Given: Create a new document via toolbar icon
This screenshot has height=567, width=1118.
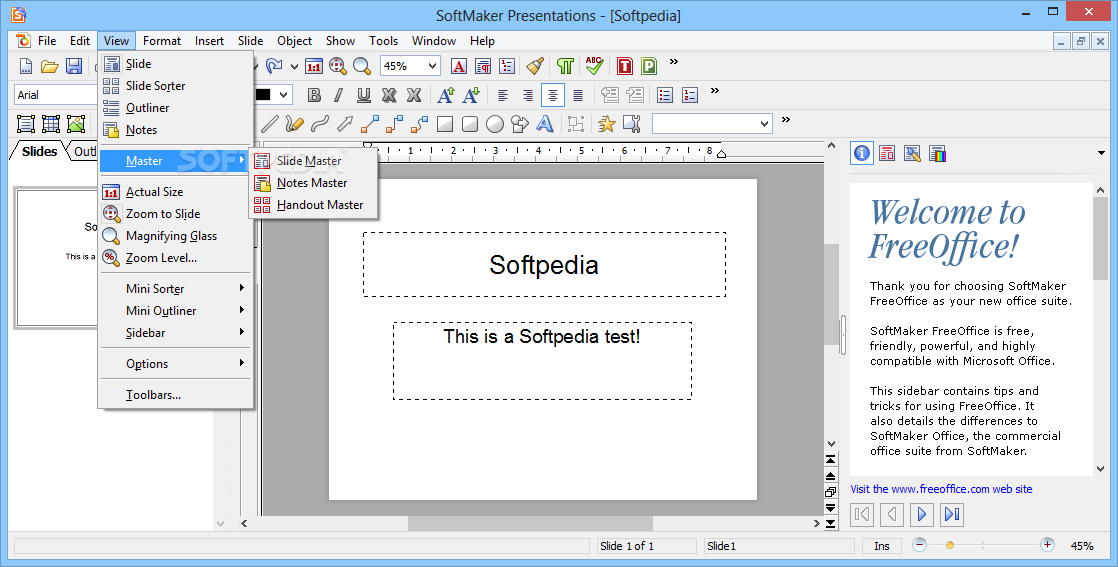Looking at the screenshot, I should pyautogui.click(x=26, y=66).
